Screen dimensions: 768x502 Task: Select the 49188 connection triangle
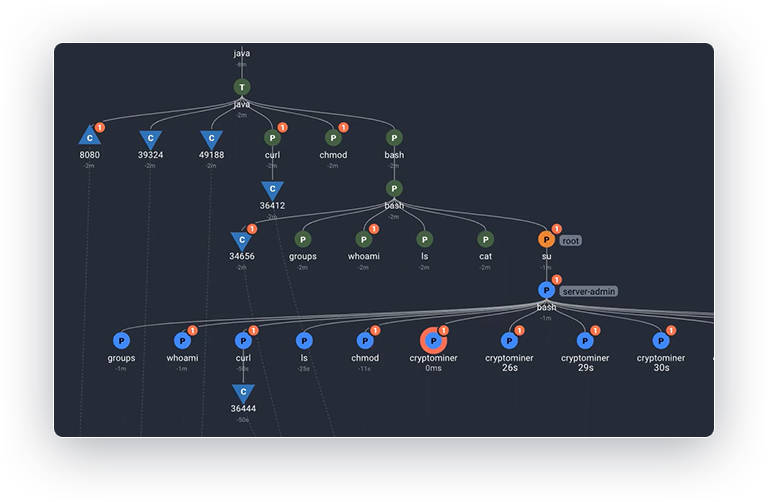click(210, 139)
